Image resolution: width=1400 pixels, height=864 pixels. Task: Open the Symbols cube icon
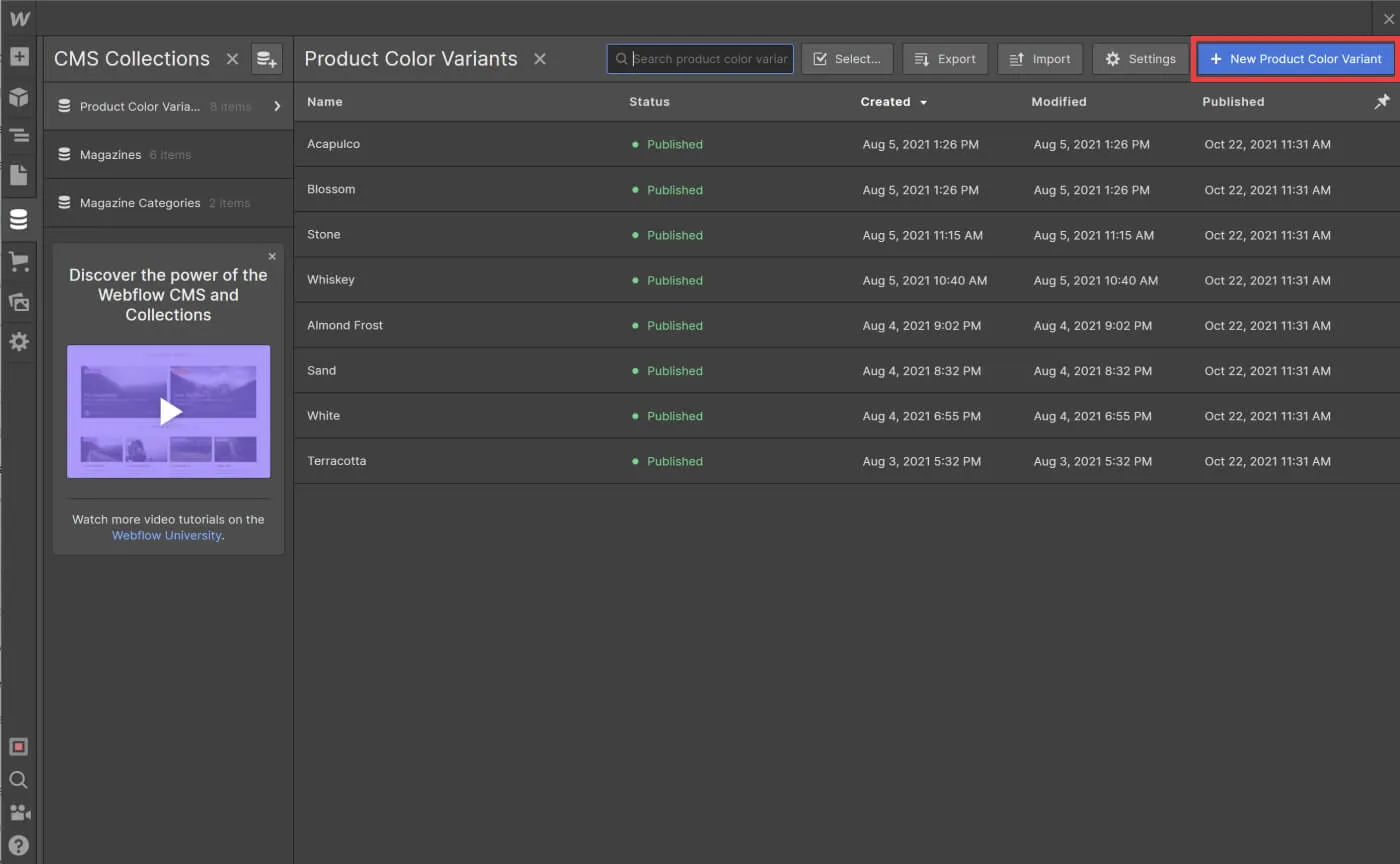pyautogui.click(x=19, y=96)
